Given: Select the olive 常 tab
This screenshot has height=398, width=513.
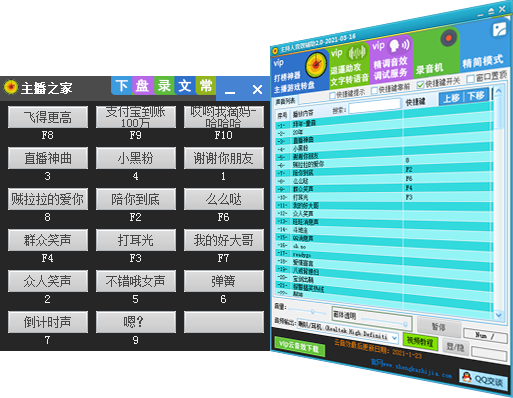Looking at the screenshot, I should (206, 86).
